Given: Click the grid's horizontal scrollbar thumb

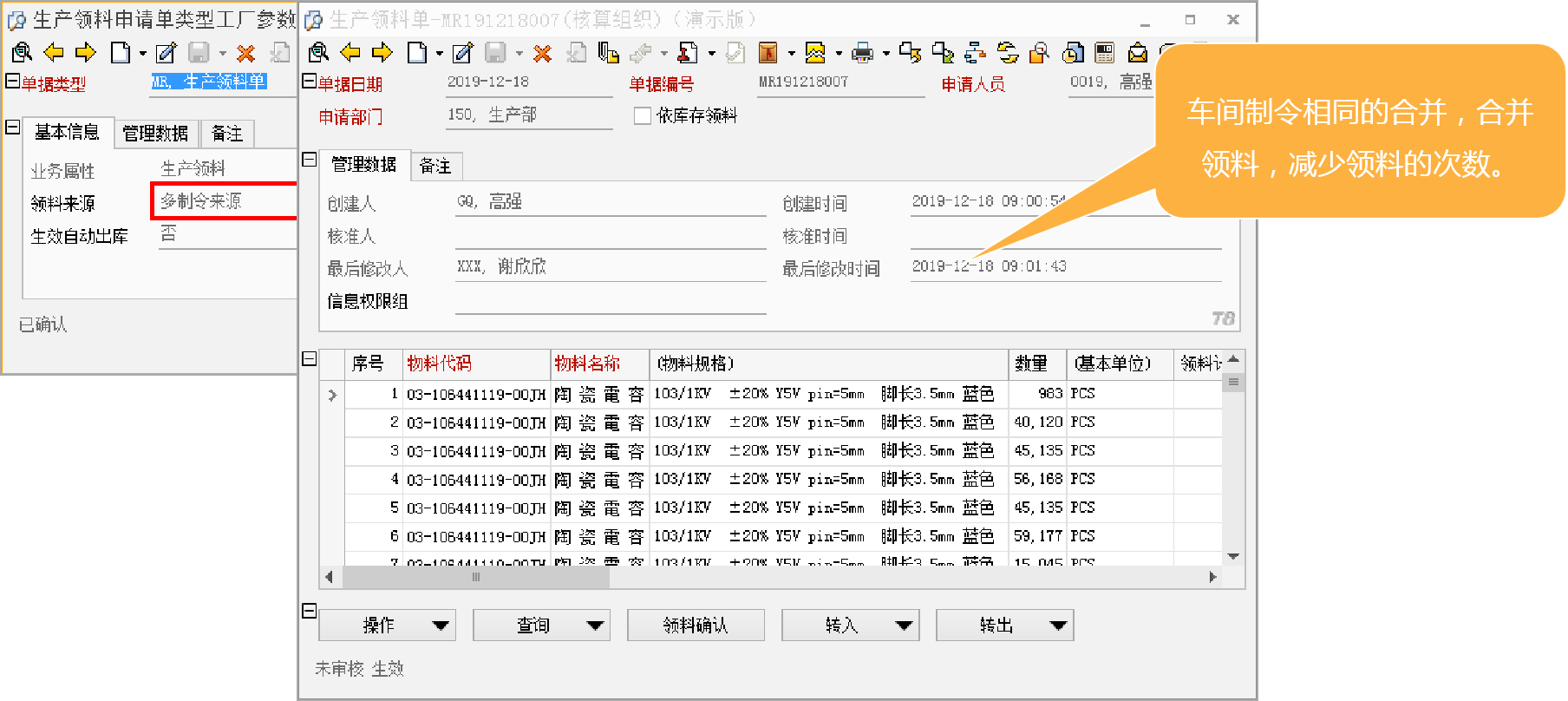Looking at the screenshot, I should [476, 577].
